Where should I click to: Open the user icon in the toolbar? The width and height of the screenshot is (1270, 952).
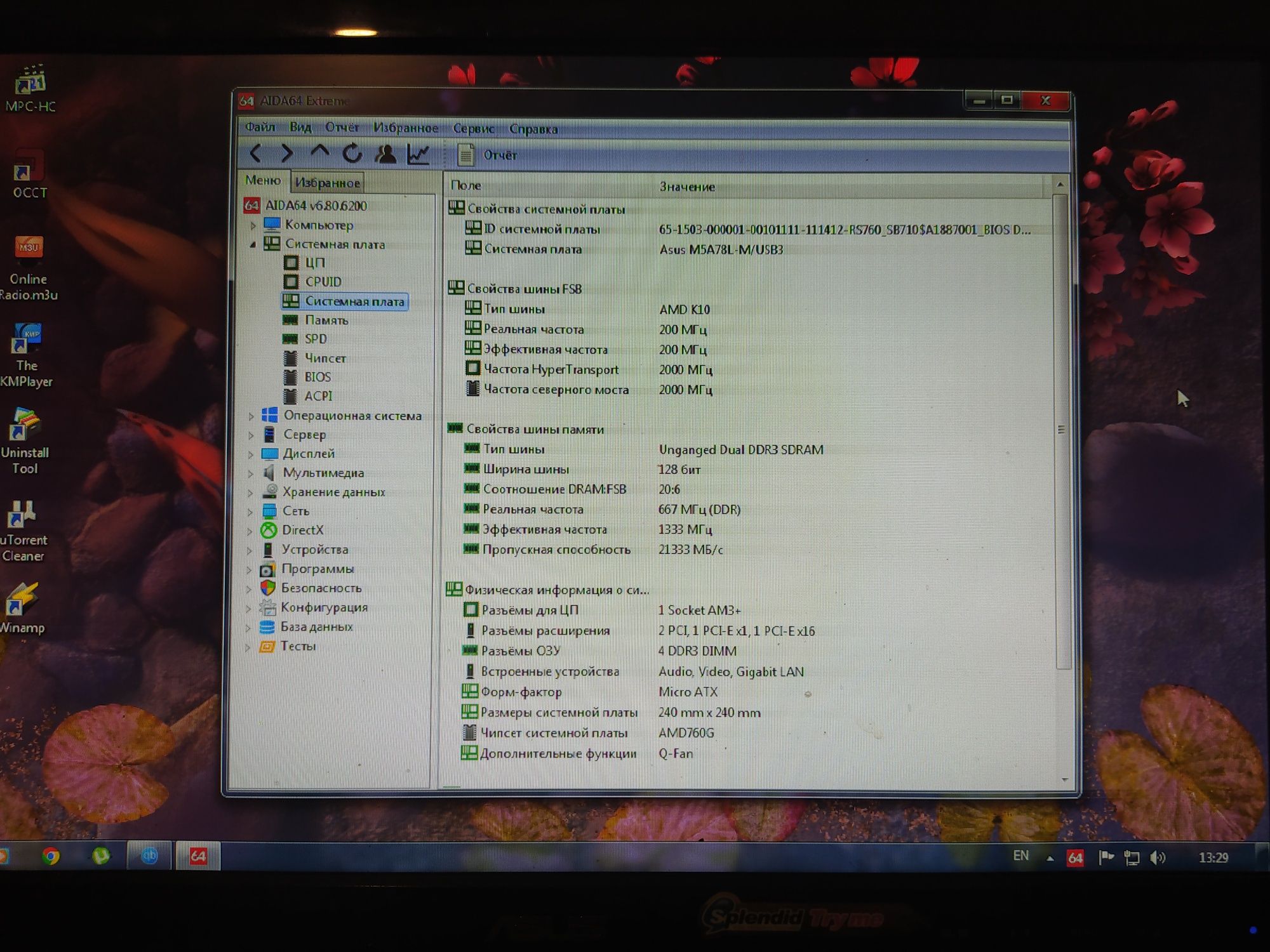[385, 154]
